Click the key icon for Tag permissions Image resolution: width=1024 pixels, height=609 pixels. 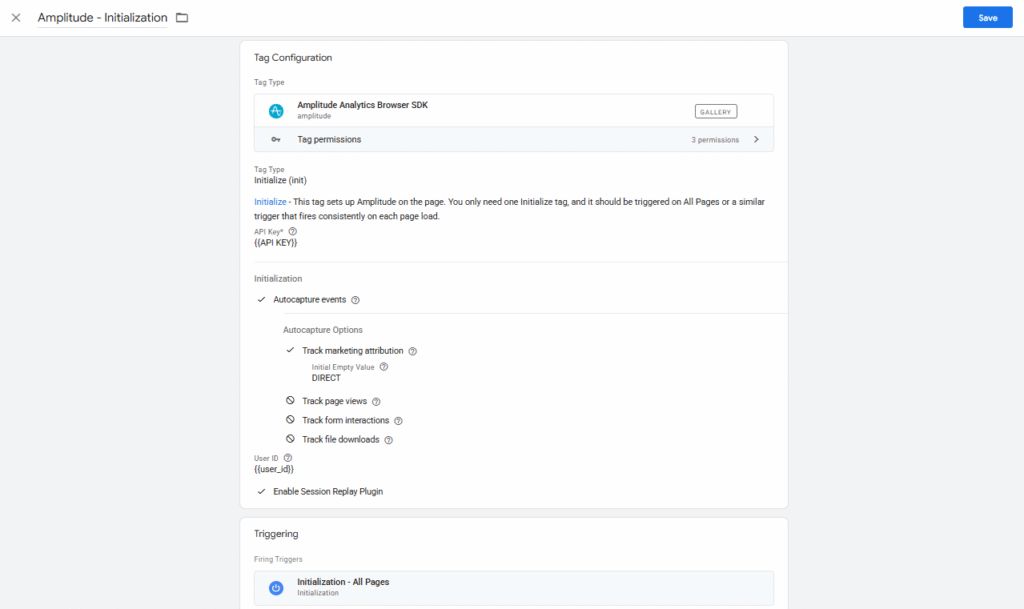[276, 140]
